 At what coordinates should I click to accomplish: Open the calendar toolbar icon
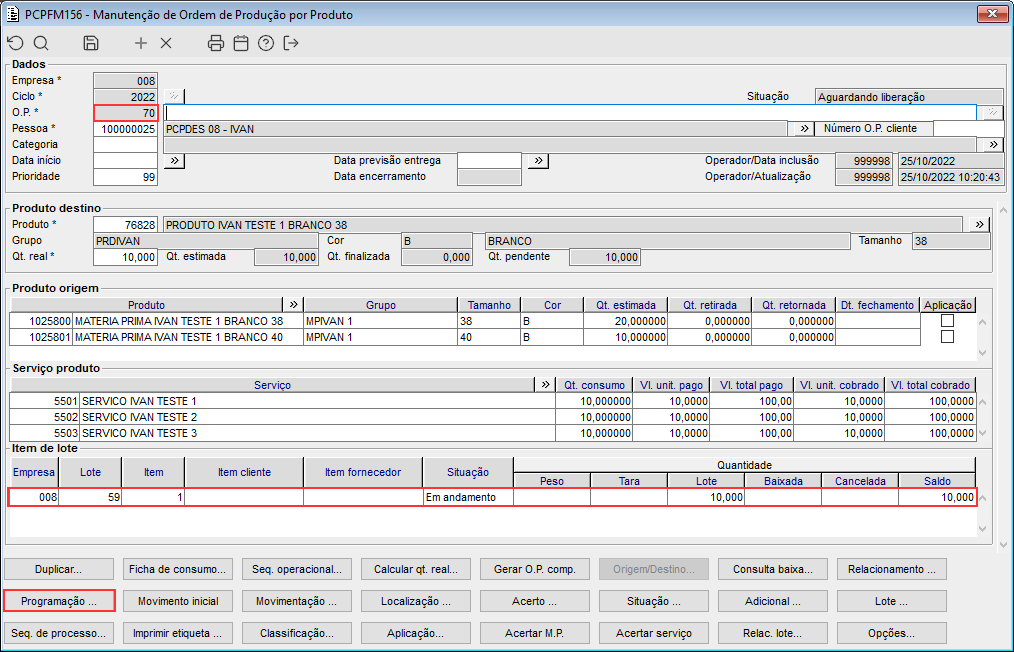point(241,43)
